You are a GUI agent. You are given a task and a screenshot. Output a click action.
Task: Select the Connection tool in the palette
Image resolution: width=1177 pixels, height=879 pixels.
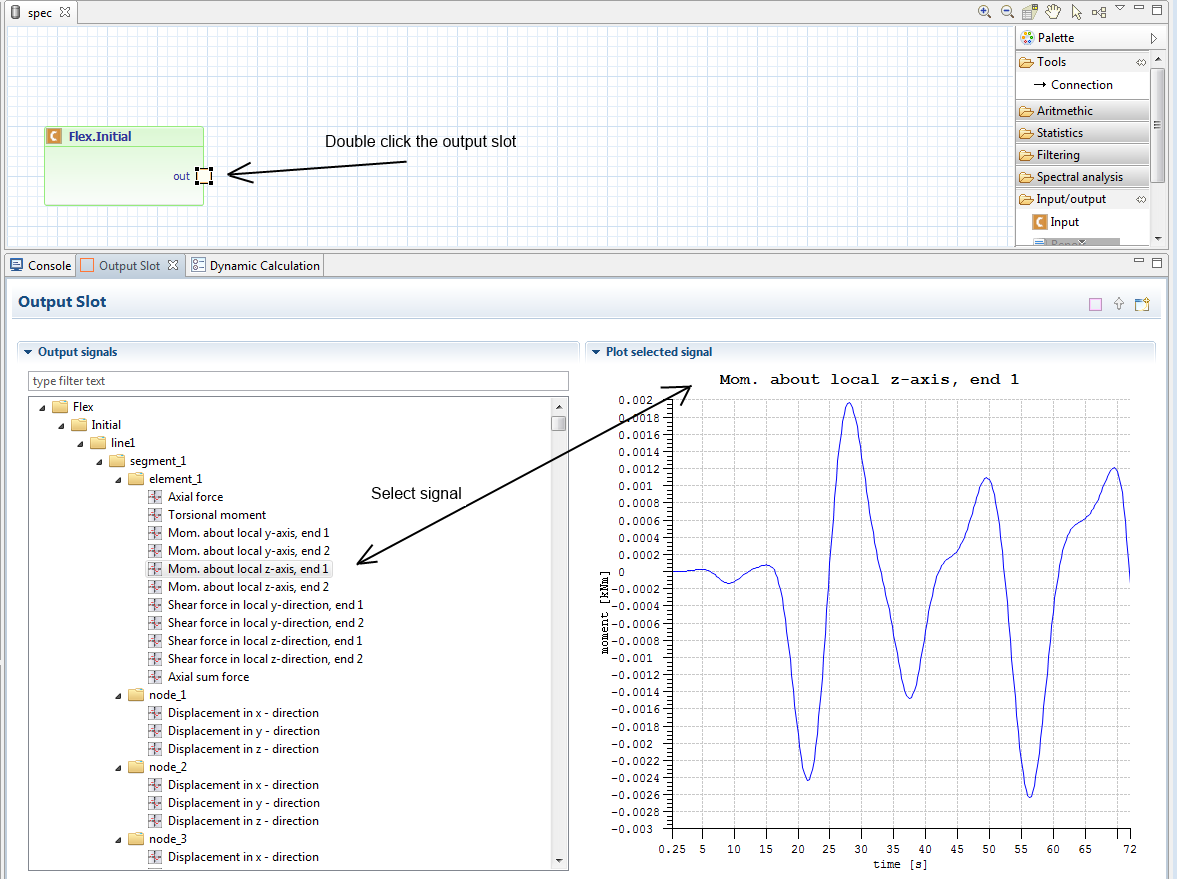pyautogui.click(x=1080, y=85)
